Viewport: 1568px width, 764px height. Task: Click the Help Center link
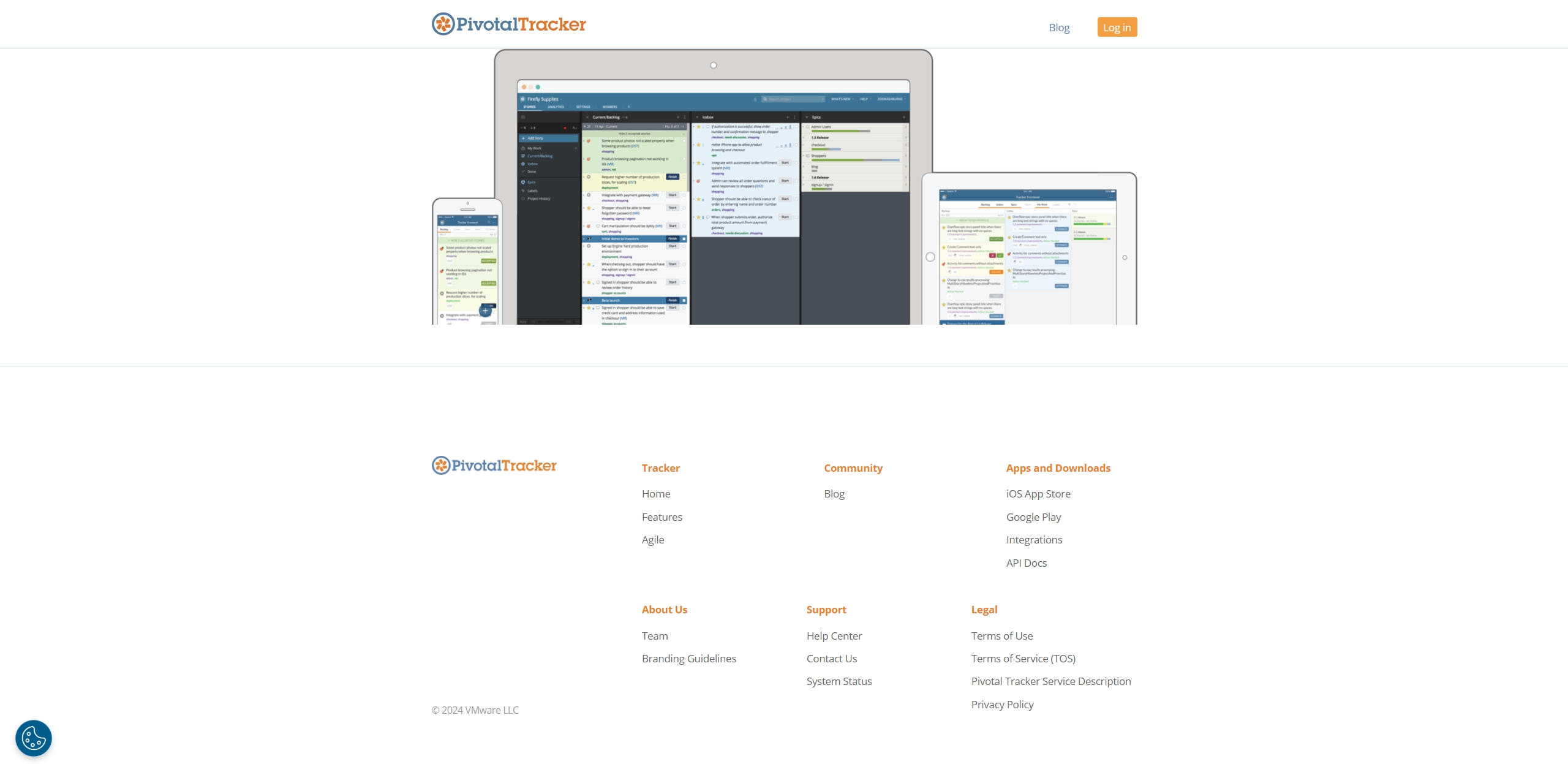834,635
